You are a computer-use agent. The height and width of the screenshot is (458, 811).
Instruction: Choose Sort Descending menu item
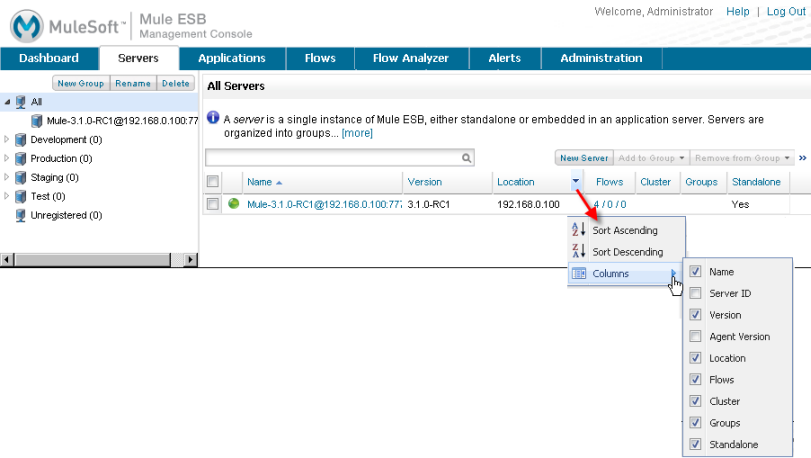click(x=626, y=252)
